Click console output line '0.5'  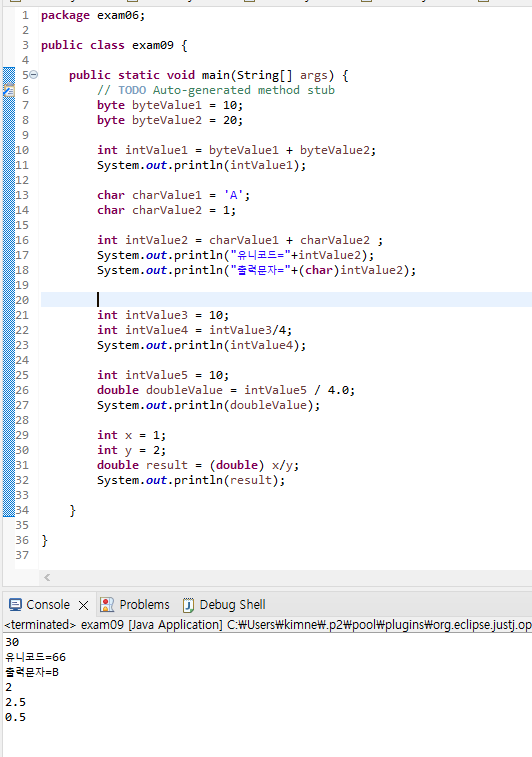[15, 717]
